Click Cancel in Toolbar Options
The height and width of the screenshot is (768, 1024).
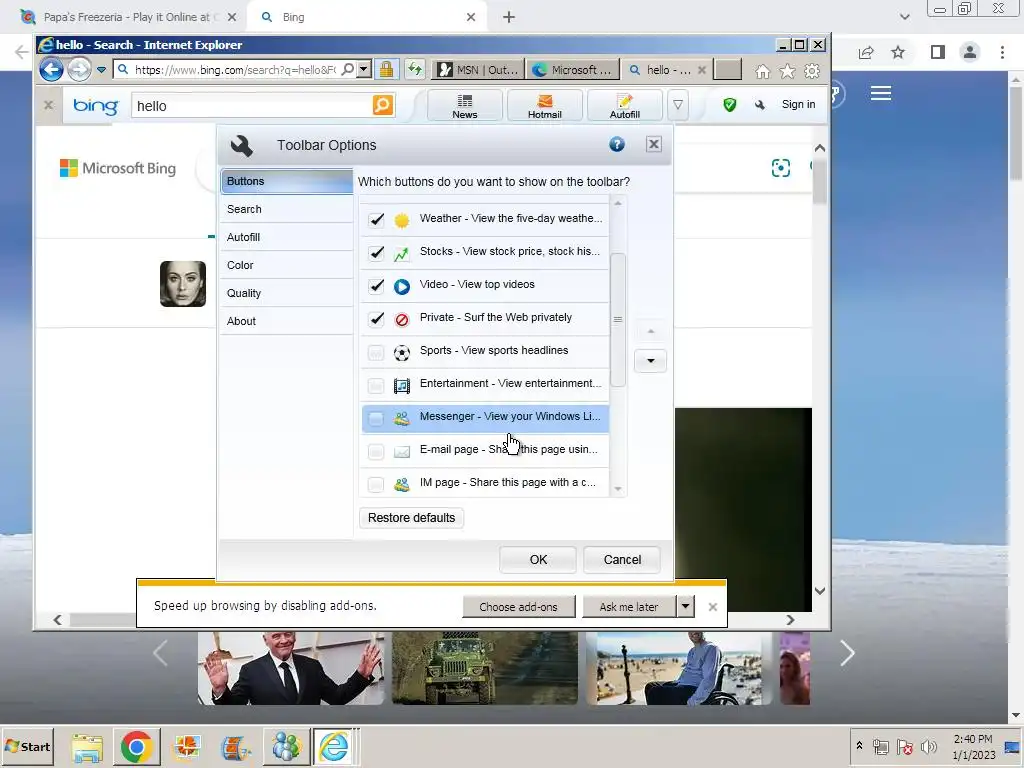pyautogui.click(x=622, y=560)
